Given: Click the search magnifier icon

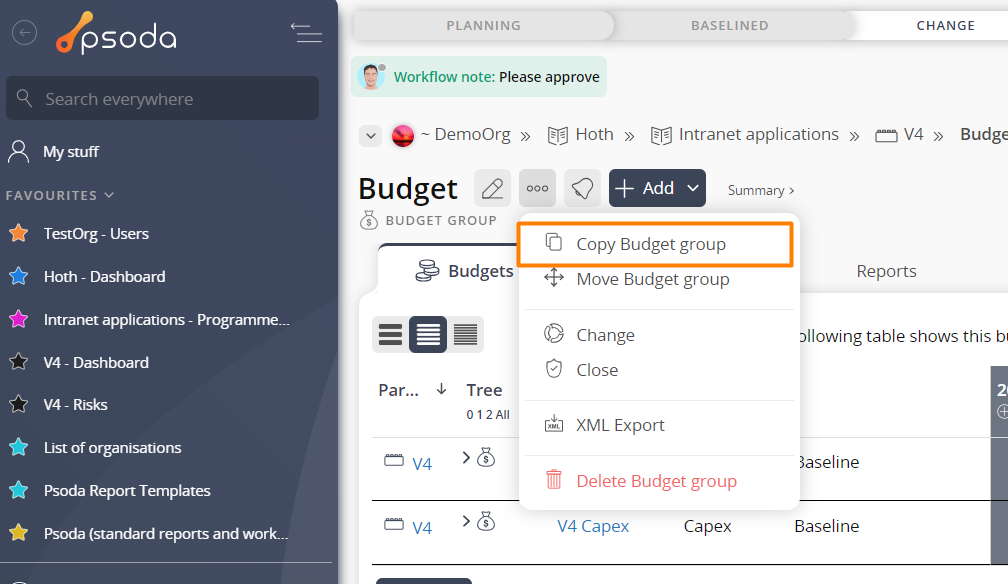Looking at the screenshot, I should pos(24,98).
